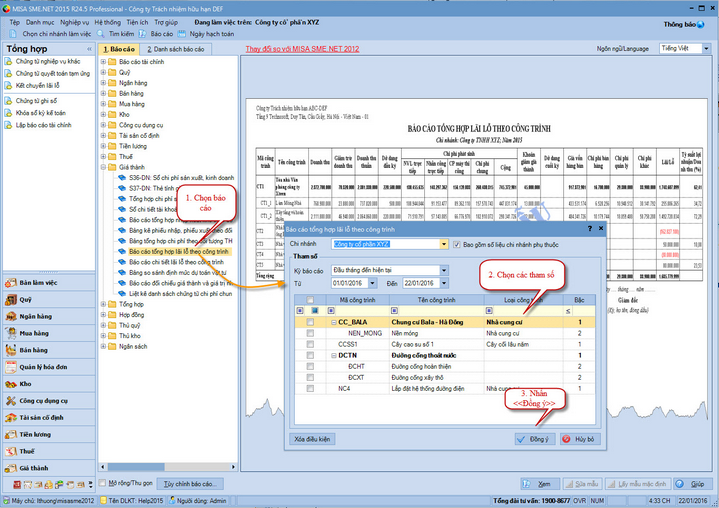Viewport: 719px width, 508px height.
Task: Check the NC4 row checkbox
Action: coord(310,388)
